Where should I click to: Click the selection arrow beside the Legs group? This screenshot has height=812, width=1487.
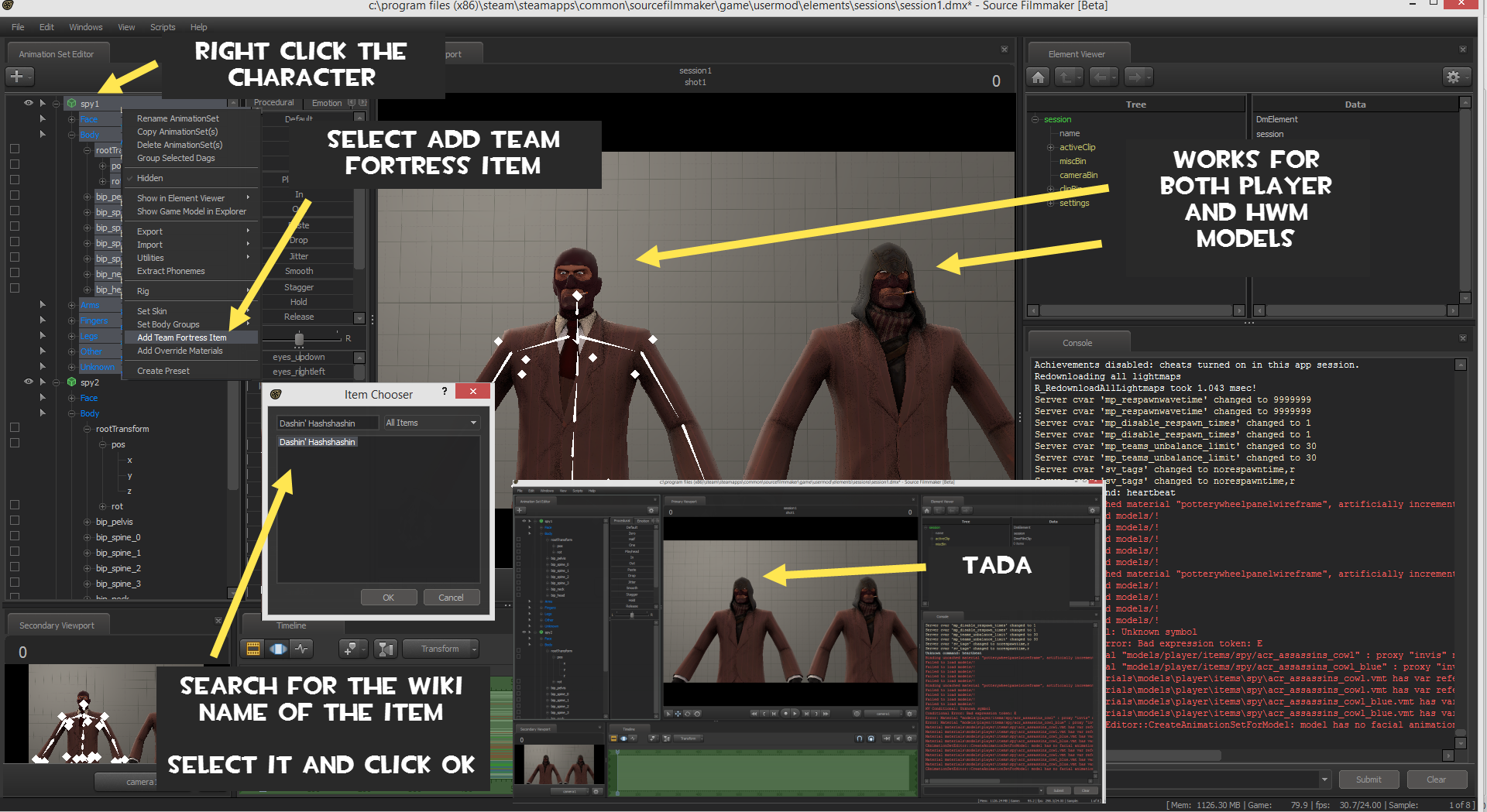(x=43, y=335)
